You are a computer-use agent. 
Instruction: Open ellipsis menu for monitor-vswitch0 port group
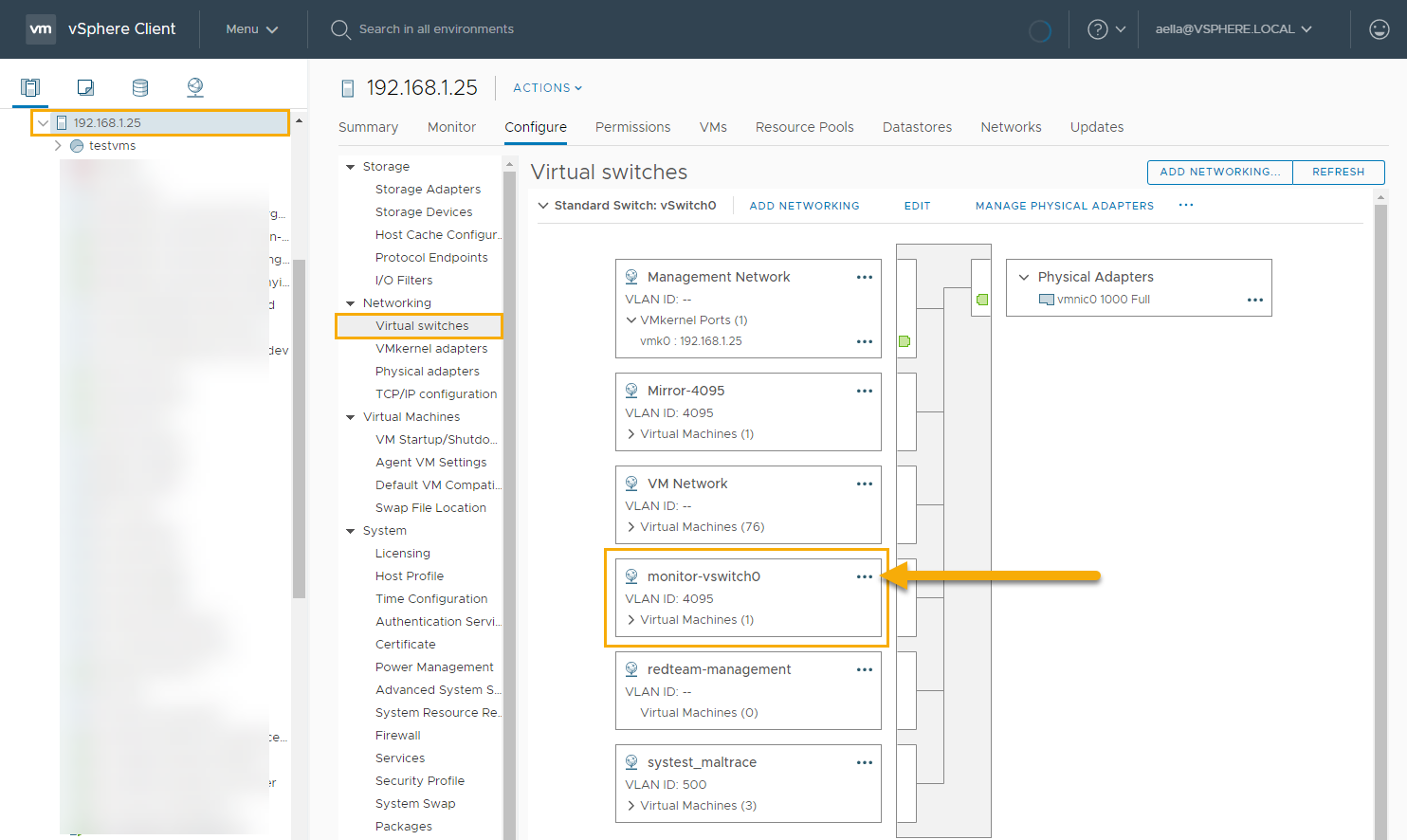864,576
